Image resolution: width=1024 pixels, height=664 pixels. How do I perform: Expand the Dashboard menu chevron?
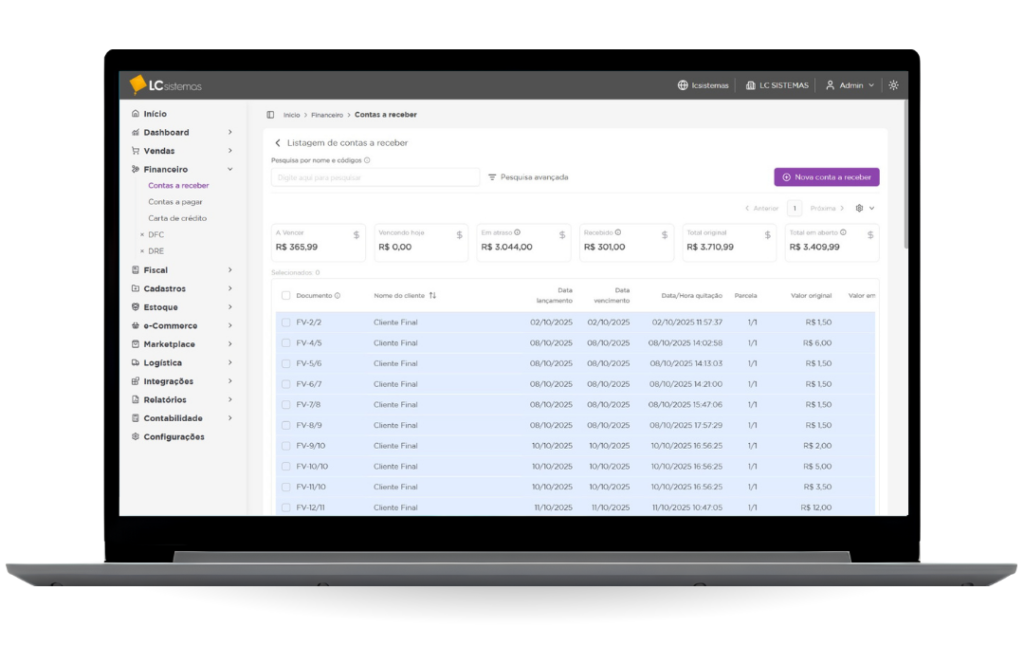(x=230, y=133)
